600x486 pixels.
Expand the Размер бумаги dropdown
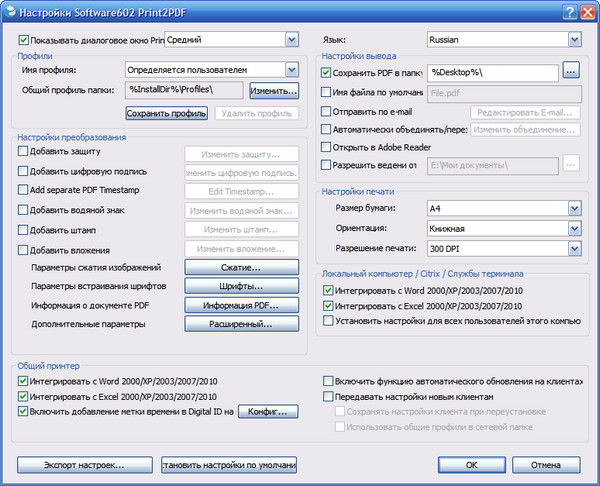click(573, 208)
